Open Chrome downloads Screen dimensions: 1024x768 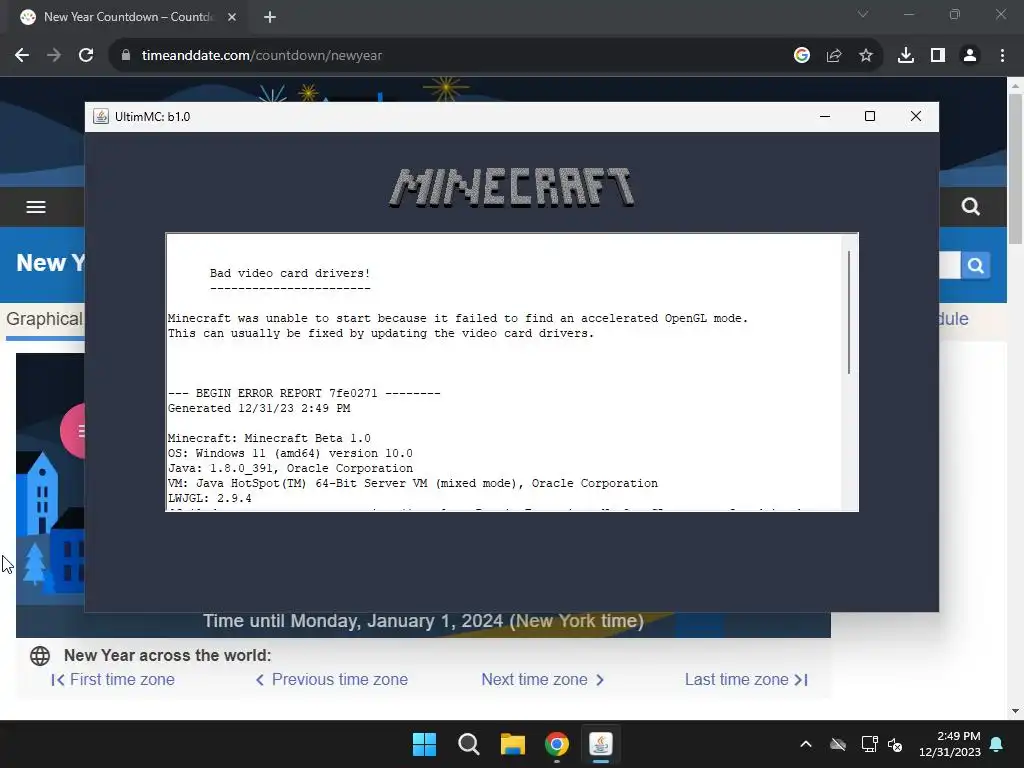(x=906, y=56)
